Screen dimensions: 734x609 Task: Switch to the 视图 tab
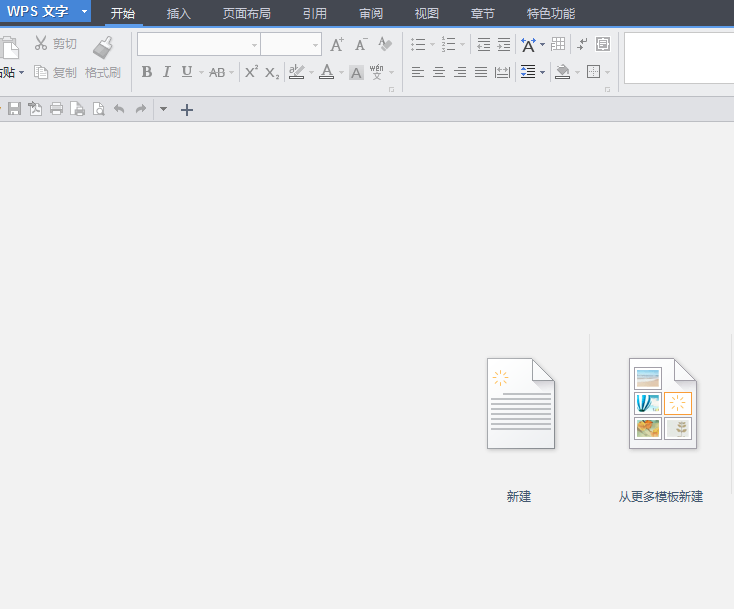click(x=426, y=14)
